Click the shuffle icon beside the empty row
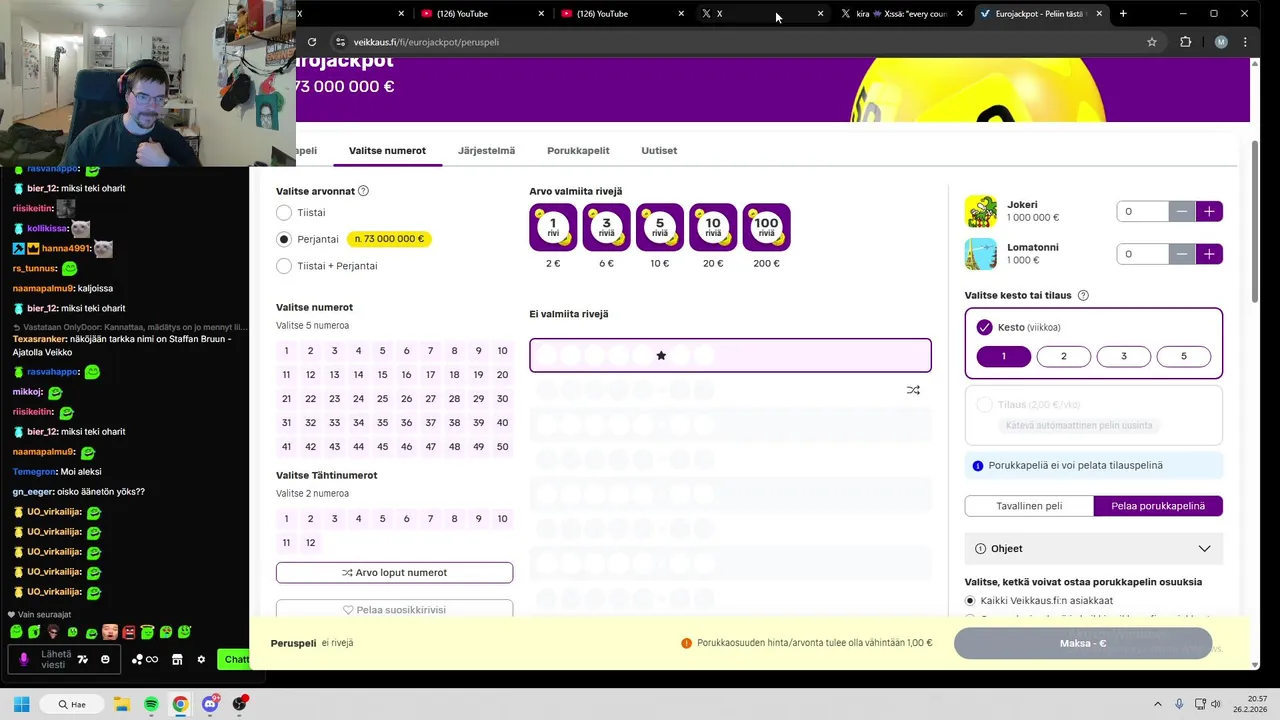Screen dimensions: 1280x720 [913, 390]
